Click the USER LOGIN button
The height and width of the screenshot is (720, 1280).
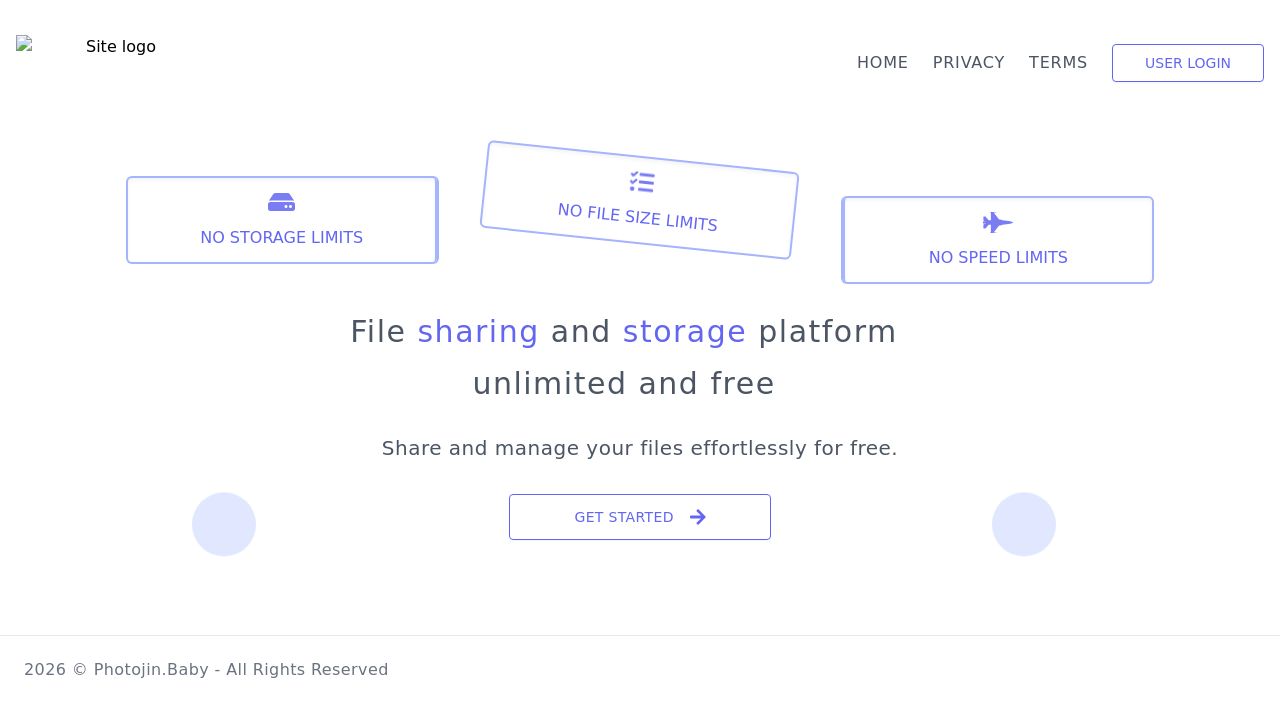click(x=1188, y=63)
